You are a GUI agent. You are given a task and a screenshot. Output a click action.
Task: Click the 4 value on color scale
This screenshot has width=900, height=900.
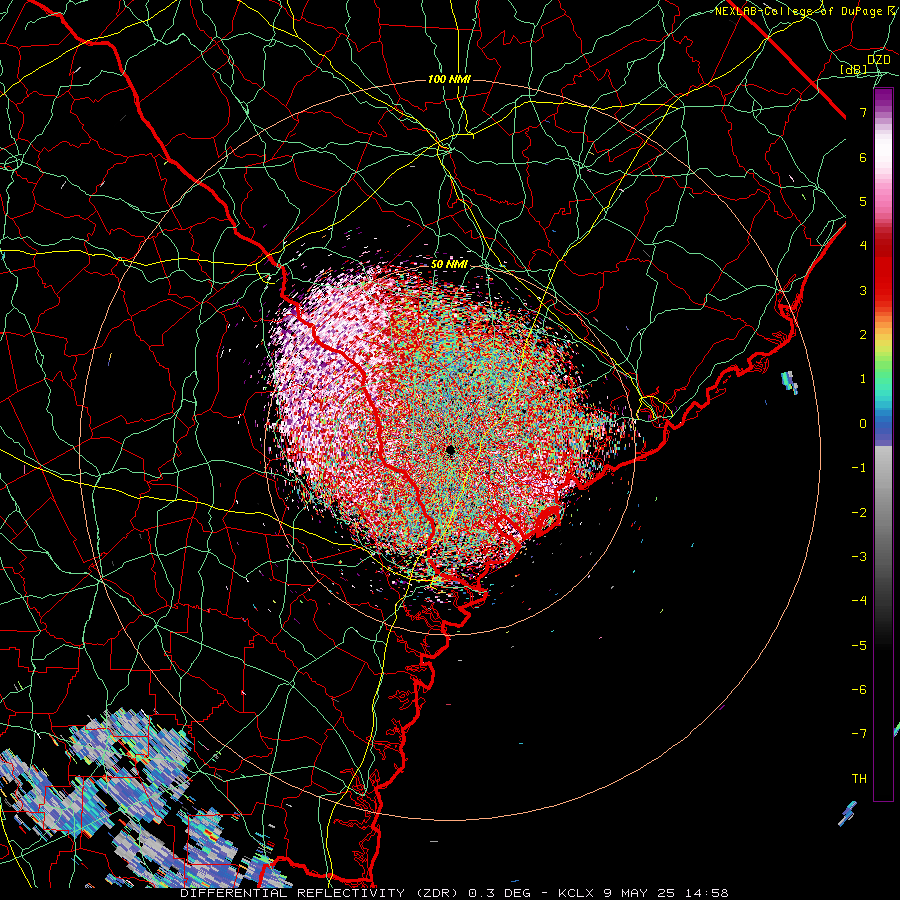863,246
